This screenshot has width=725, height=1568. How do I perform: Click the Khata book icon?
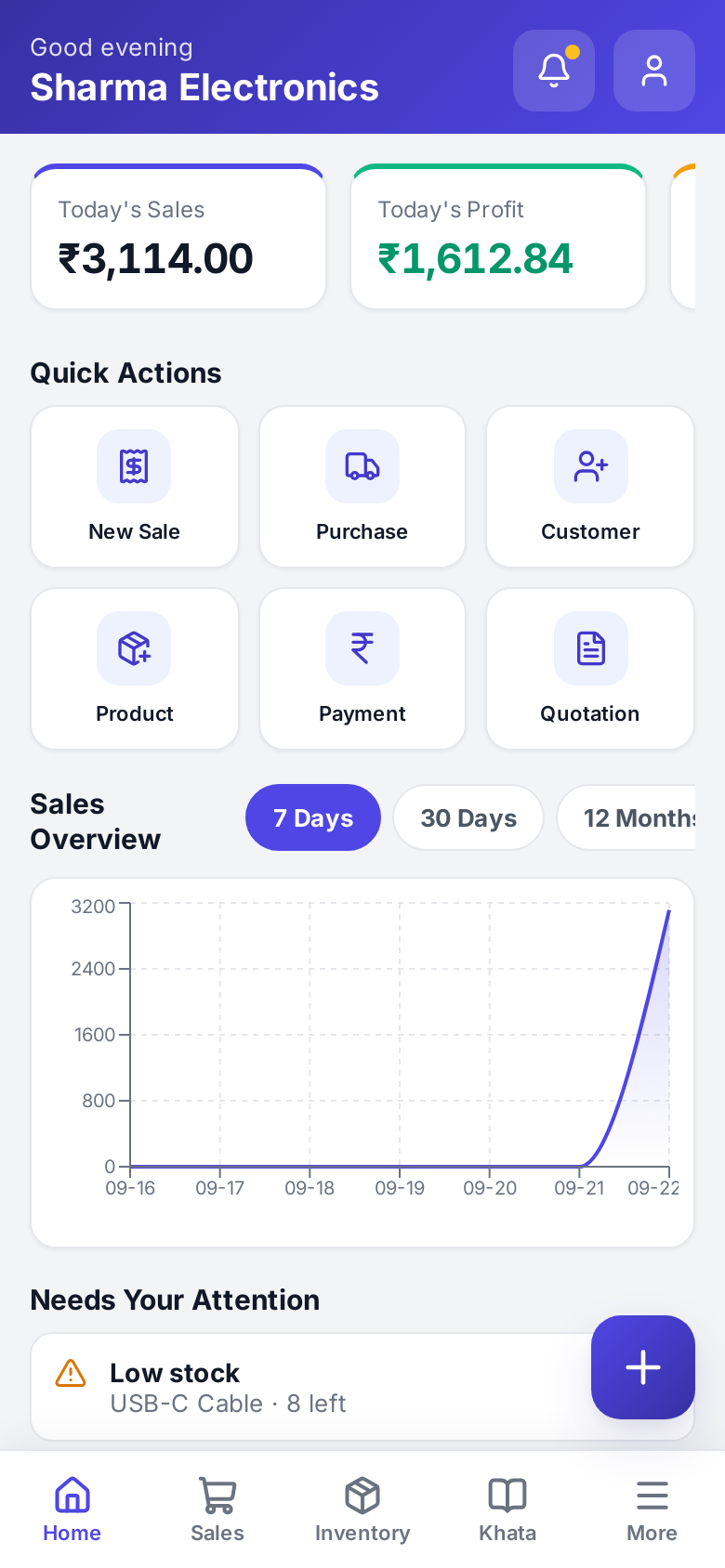[x=507, y=1496]
